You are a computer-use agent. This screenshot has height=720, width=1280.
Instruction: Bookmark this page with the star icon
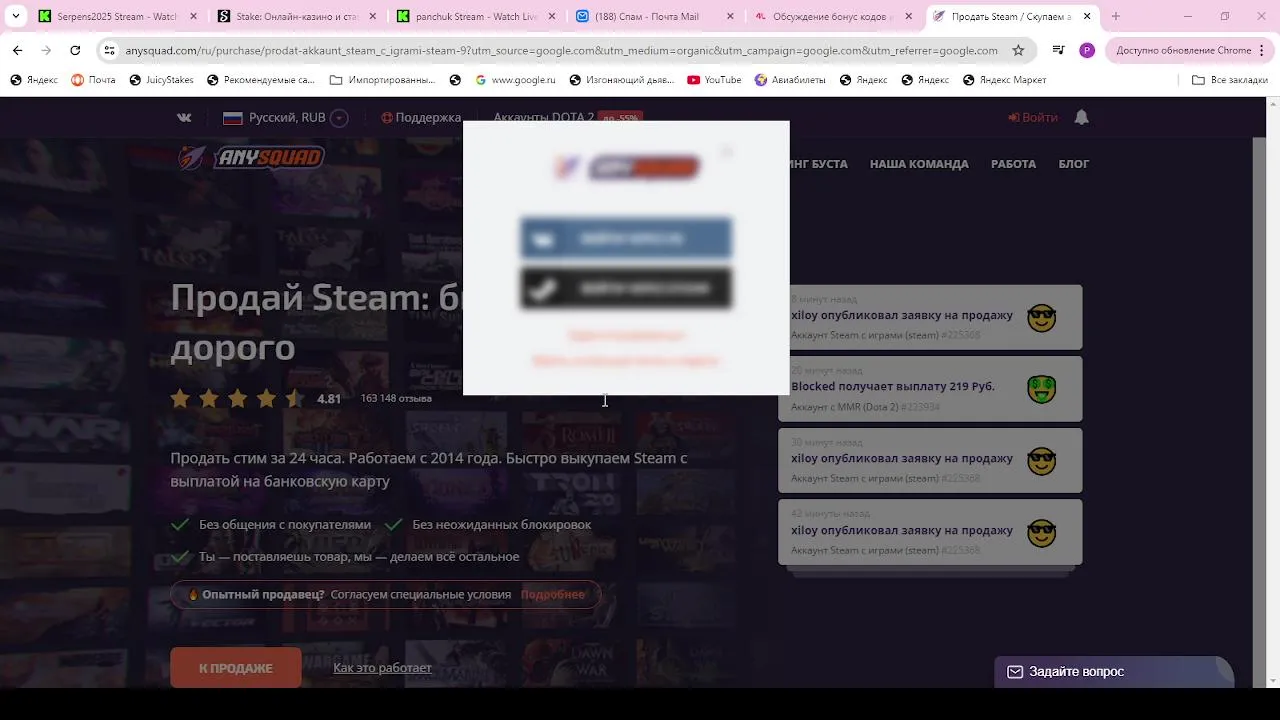click(x=1018, y=50)
